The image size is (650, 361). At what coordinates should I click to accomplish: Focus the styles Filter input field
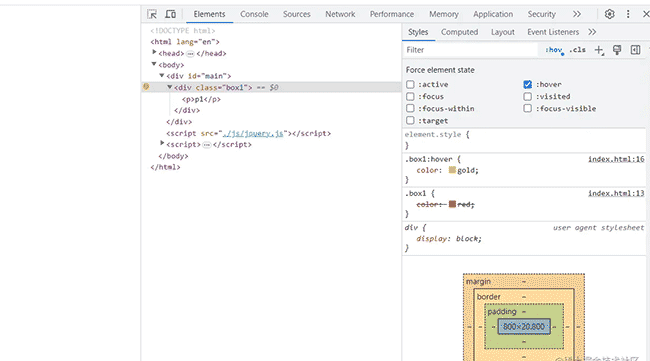471,50
